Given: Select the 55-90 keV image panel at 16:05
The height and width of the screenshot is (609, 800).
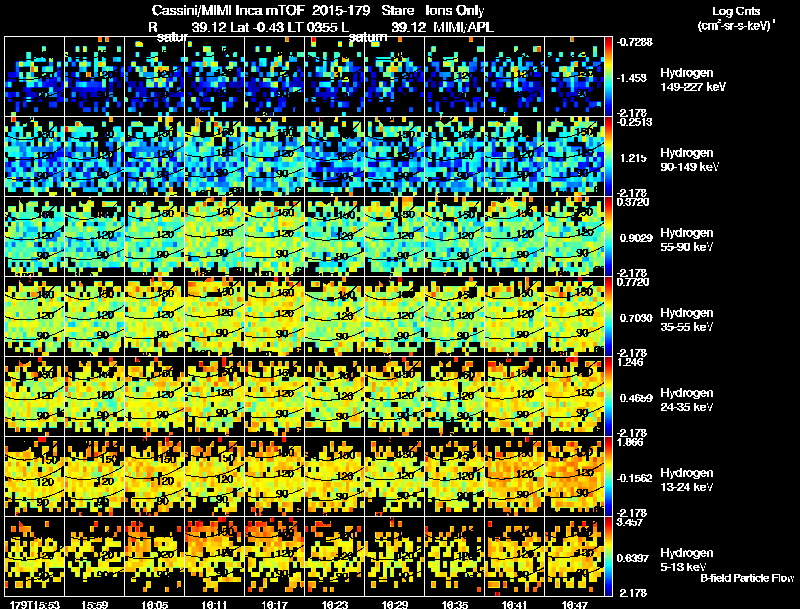Looking at the screenshot, I should pyautogui.click(x=155, y=237).
